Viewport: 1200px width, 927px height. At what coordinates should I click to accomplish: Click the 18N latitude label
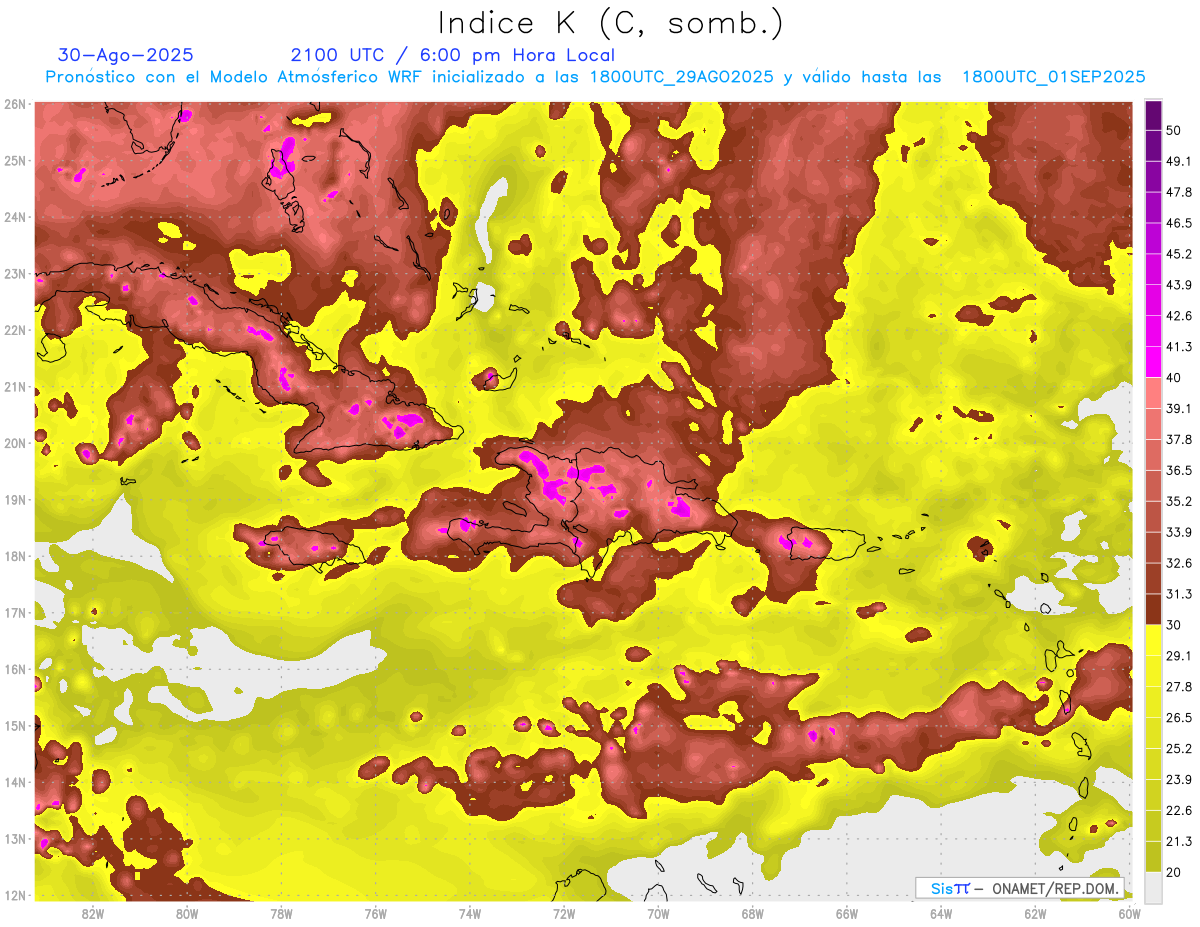pos(15,556)
